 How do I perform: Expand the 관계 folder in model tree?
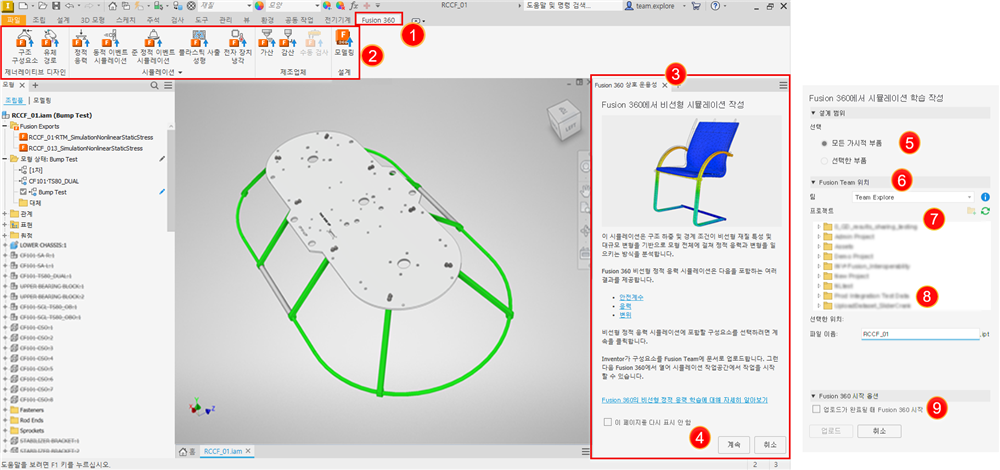[6, 214]
